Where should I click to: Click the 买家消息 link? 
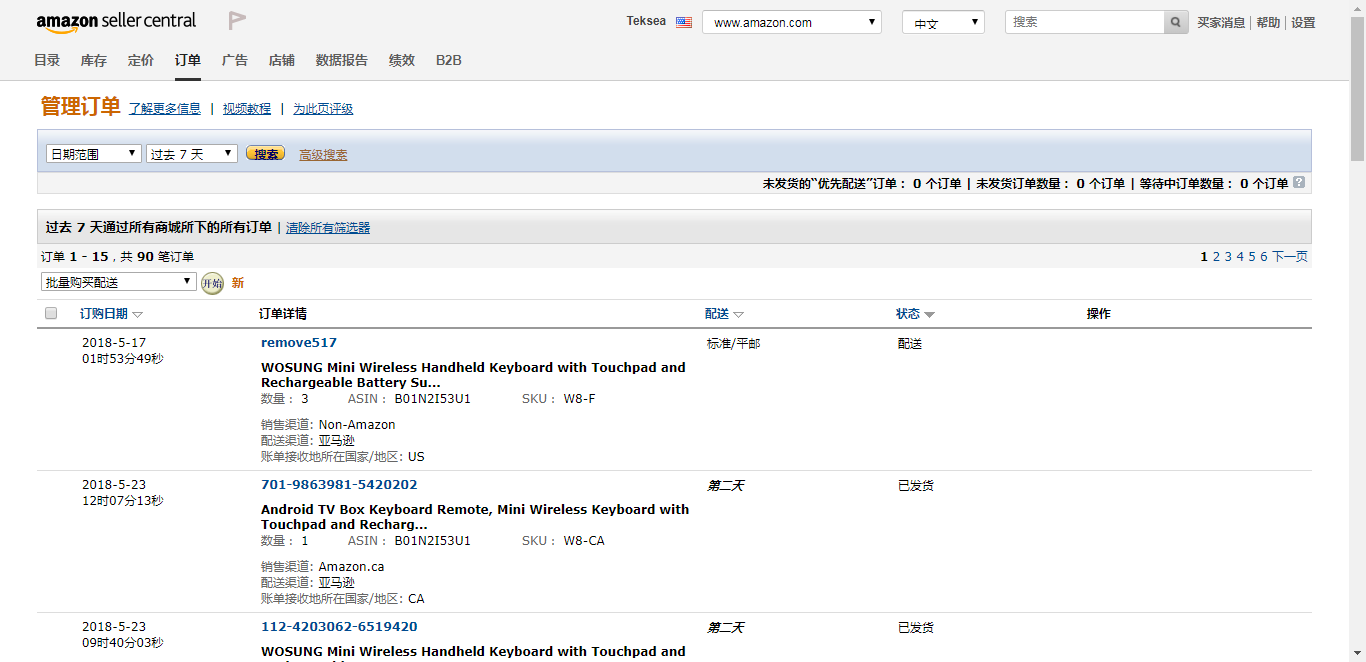pos(1222,23)
